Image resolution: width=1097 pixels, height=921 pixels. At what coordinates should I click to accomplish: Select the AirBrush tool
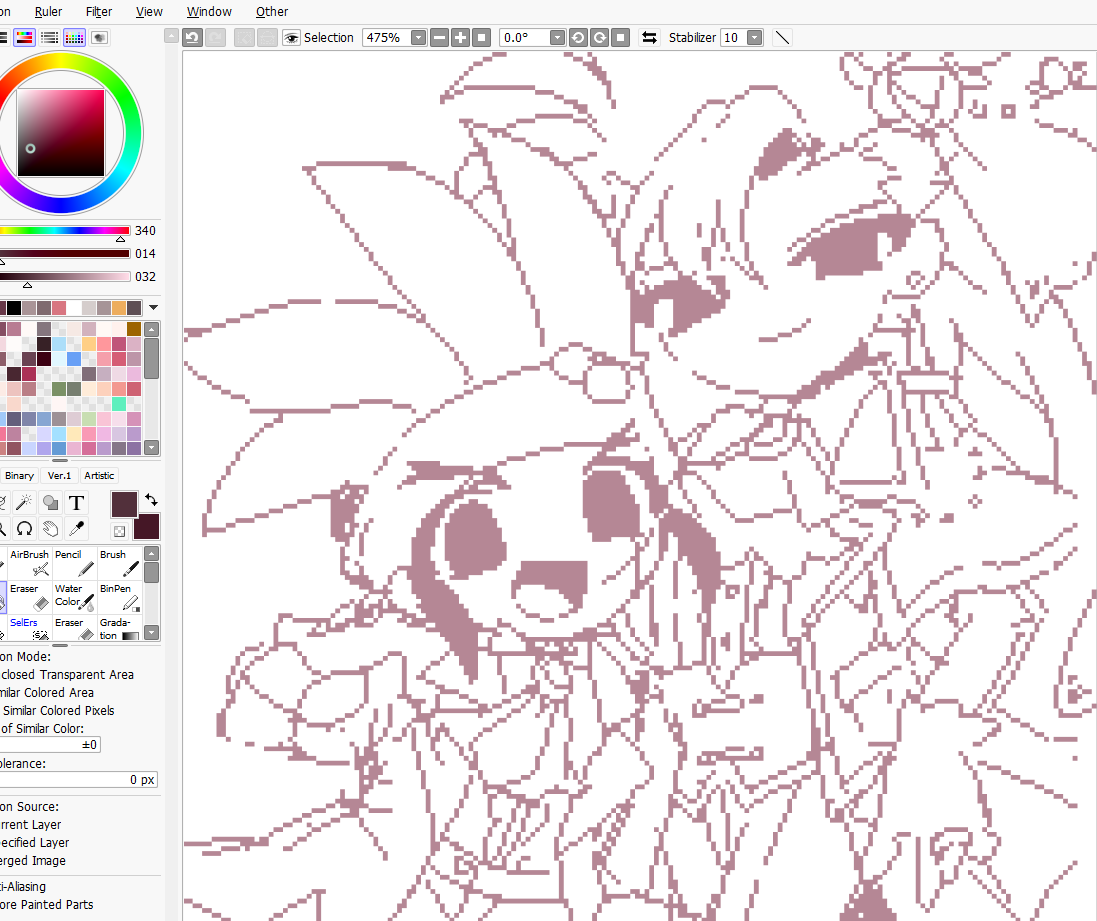(29, 563)
